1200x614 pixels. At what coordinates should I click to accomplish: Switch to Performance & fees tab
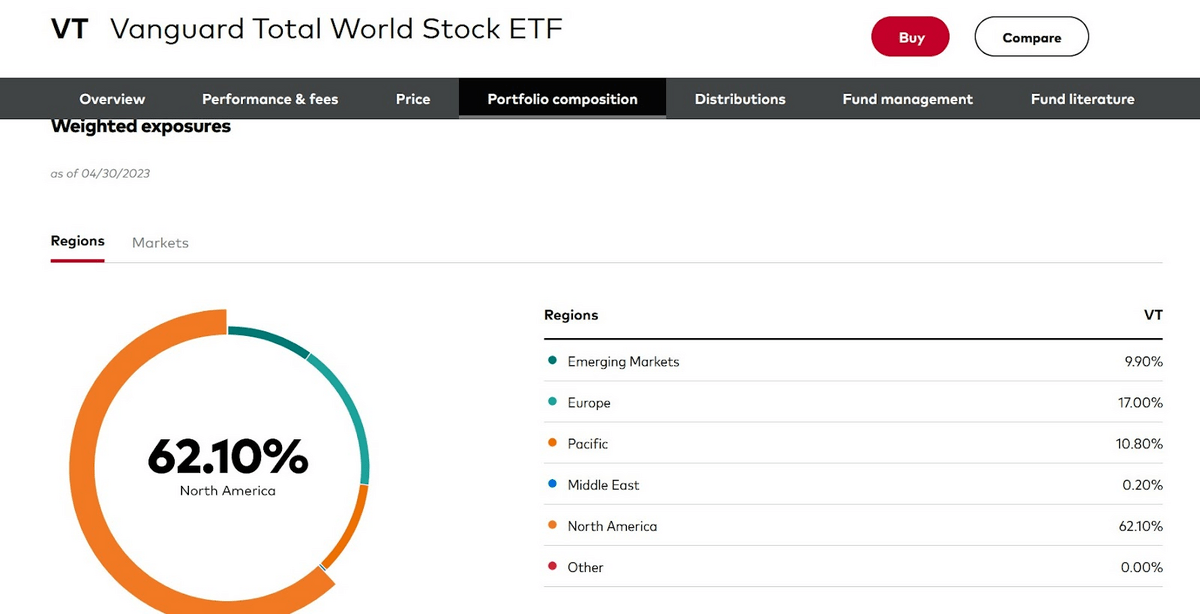coord(270,99)
